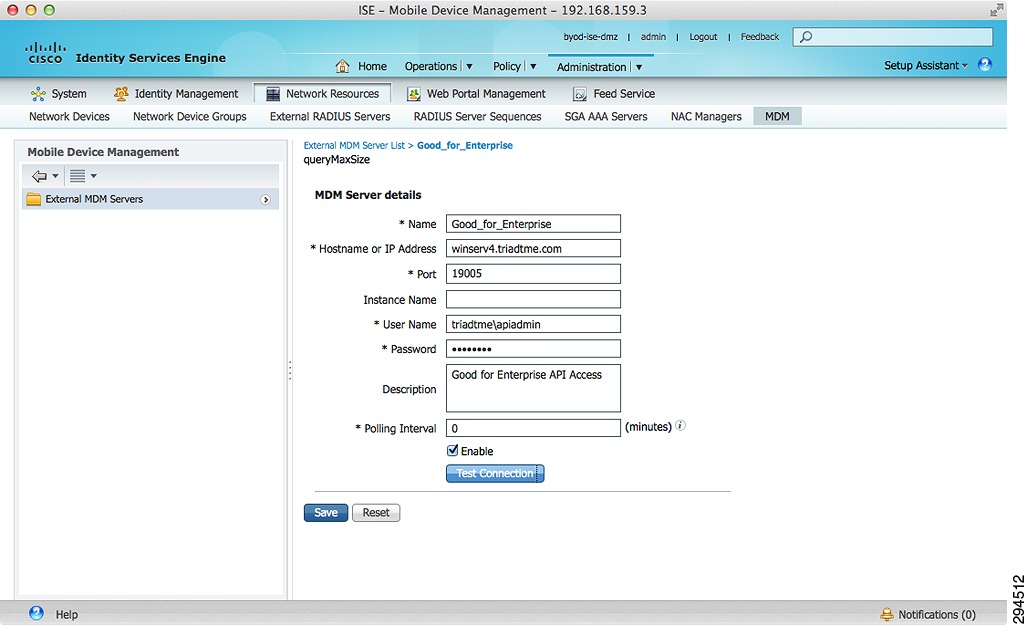
Task: Click the Notifications bell icon
Action: [x=886, y=614]
